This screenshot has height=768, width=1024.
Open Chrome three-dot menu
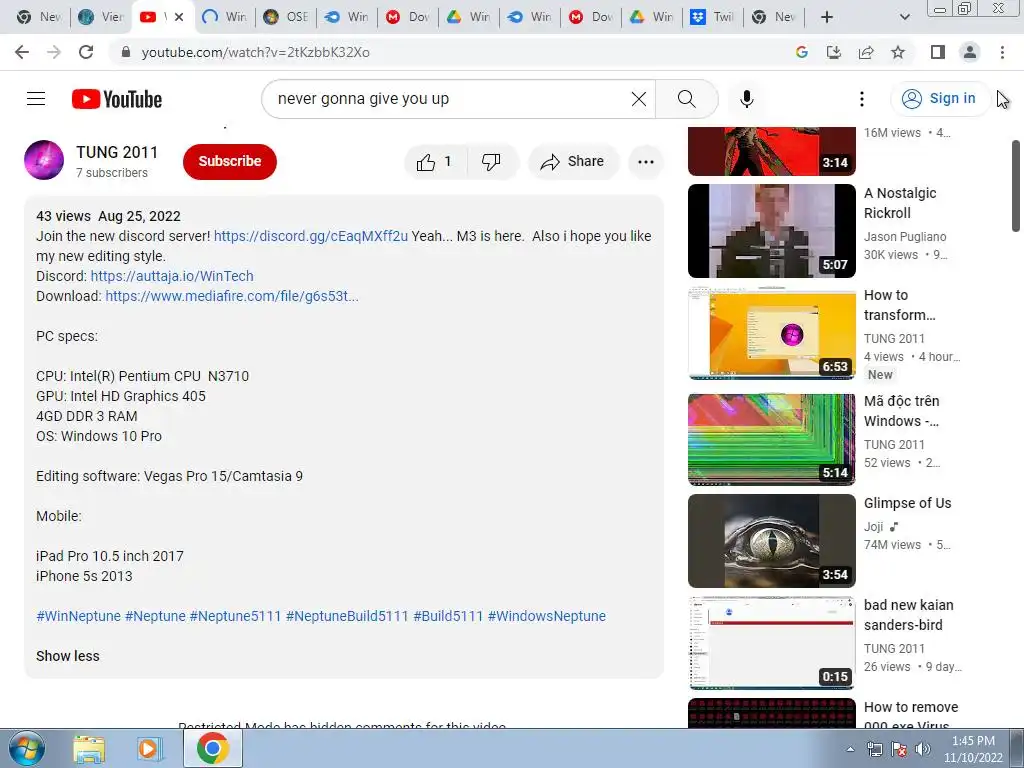(x=1002, y=52)
